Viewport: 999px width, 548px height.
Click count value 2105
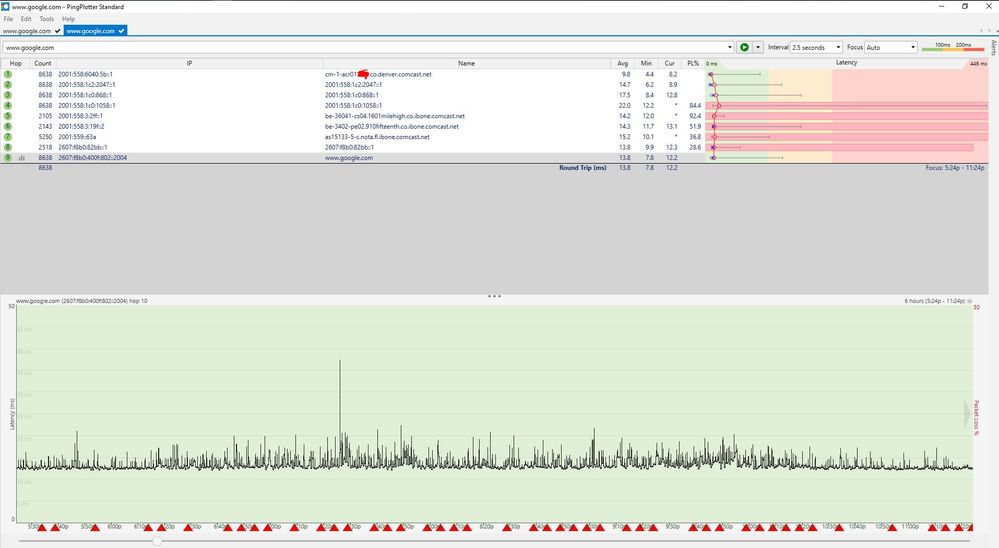point(45,116)
